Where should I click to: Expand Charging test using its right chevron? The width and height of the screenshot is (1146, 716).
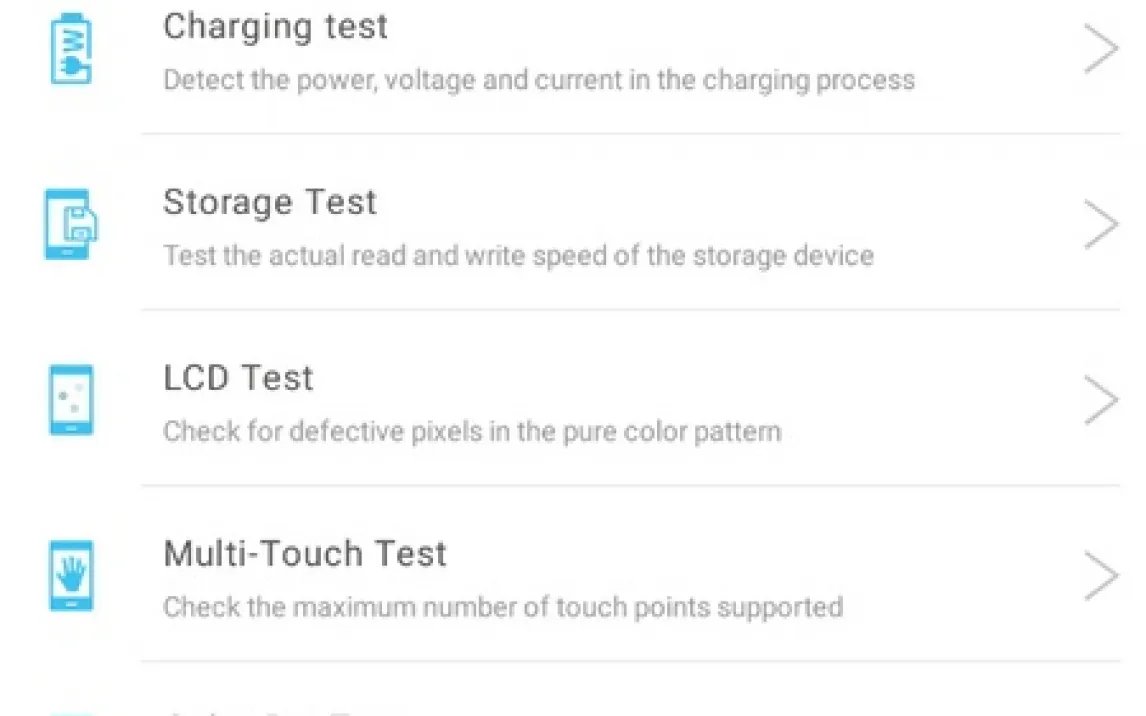tap(1100, 50)
